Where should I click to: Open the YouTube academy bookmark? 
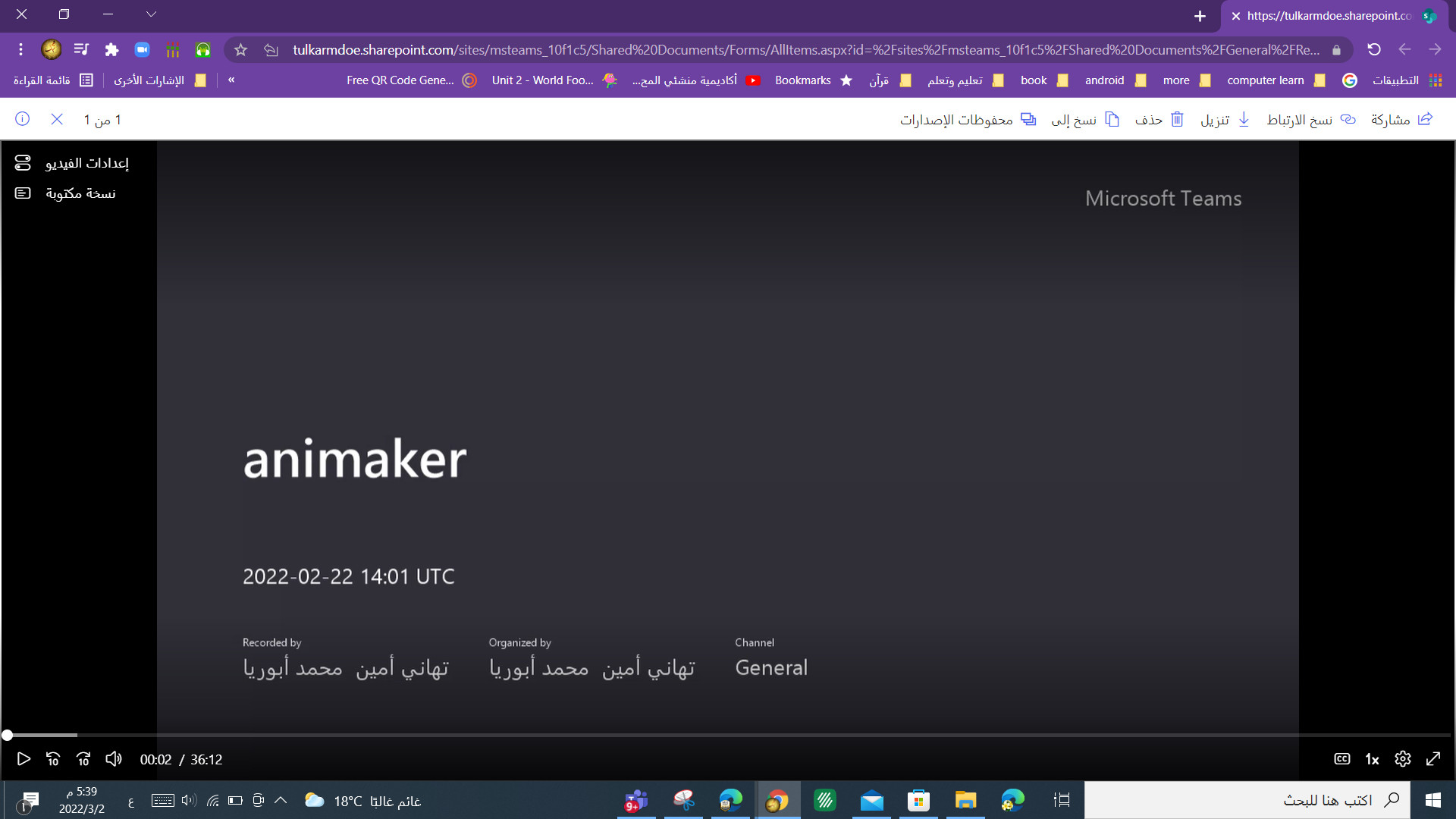[696, 80]
